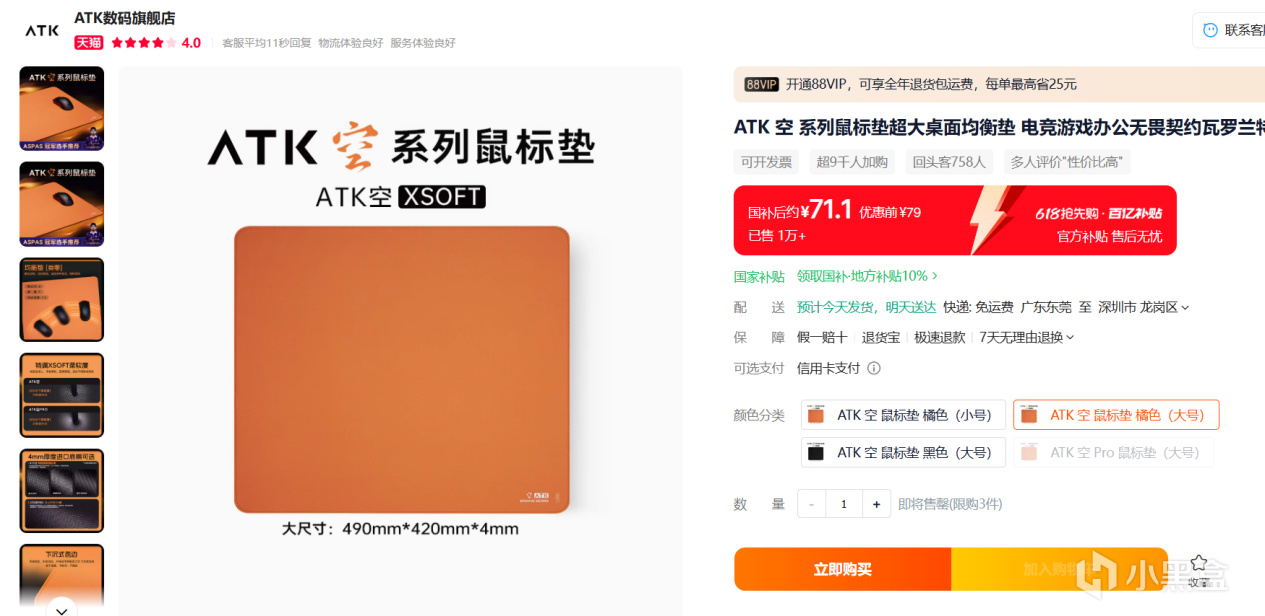
Task: Open customer service chat icon
Action: point(1210,30)
